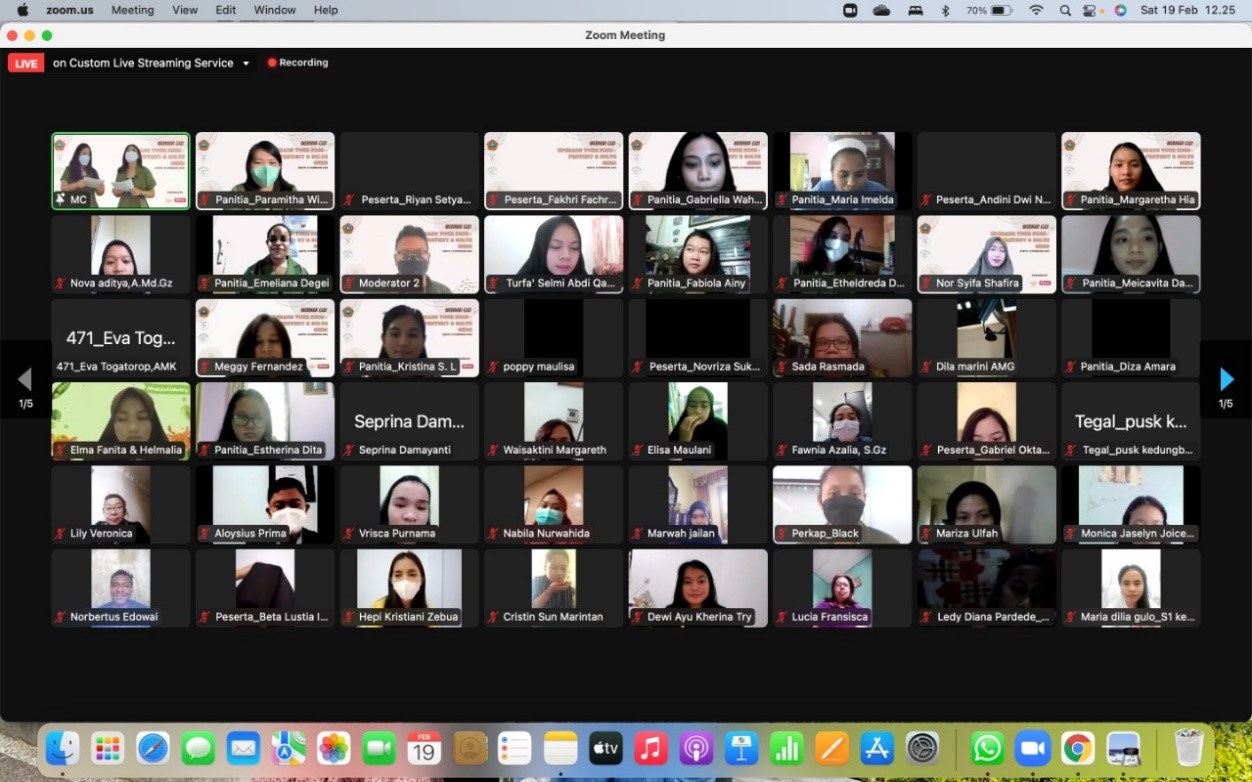Click the Wi-Fi status icon

[x=1036, y=10]
